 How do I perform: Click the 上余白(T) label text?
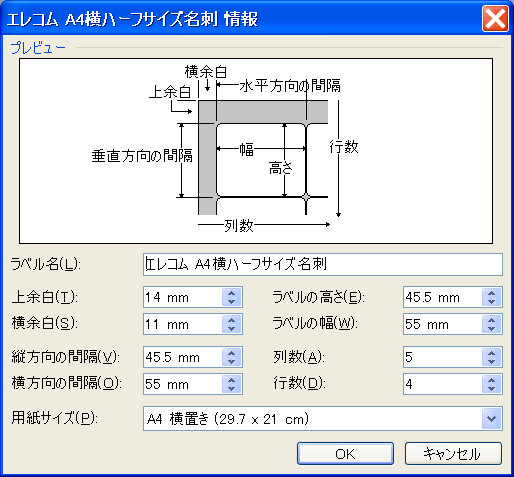pyautogui.click(x=45, y=297)
